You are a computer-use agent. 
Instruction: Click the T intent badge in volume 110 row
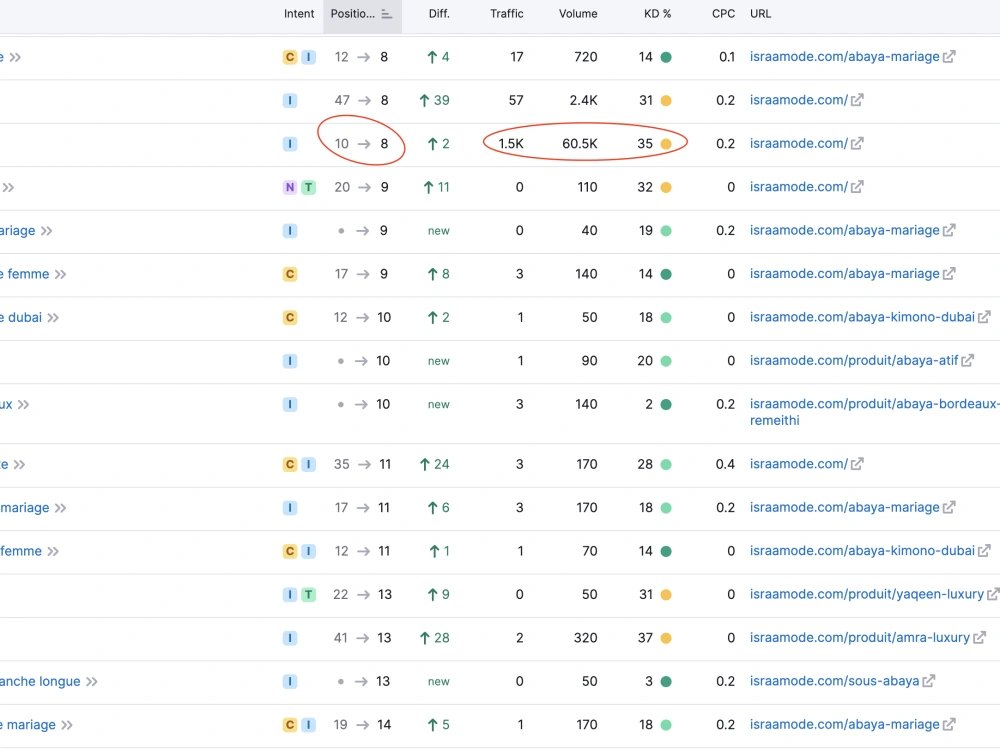[308, 188]
